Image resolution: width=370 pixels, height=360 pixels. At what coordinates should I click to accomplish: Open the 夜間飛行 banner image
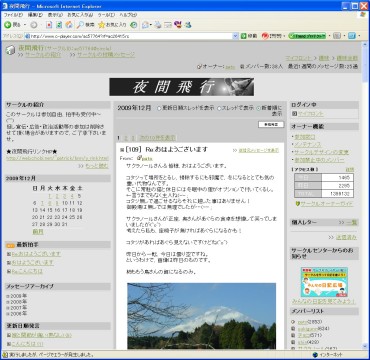(x=182, y=87)
